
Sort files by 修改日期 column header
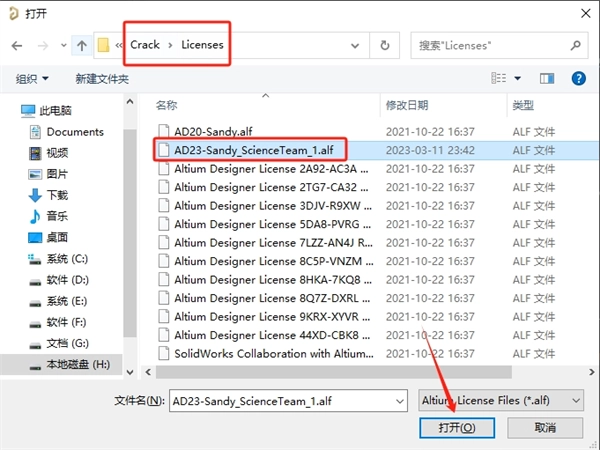tap(407, 105)
